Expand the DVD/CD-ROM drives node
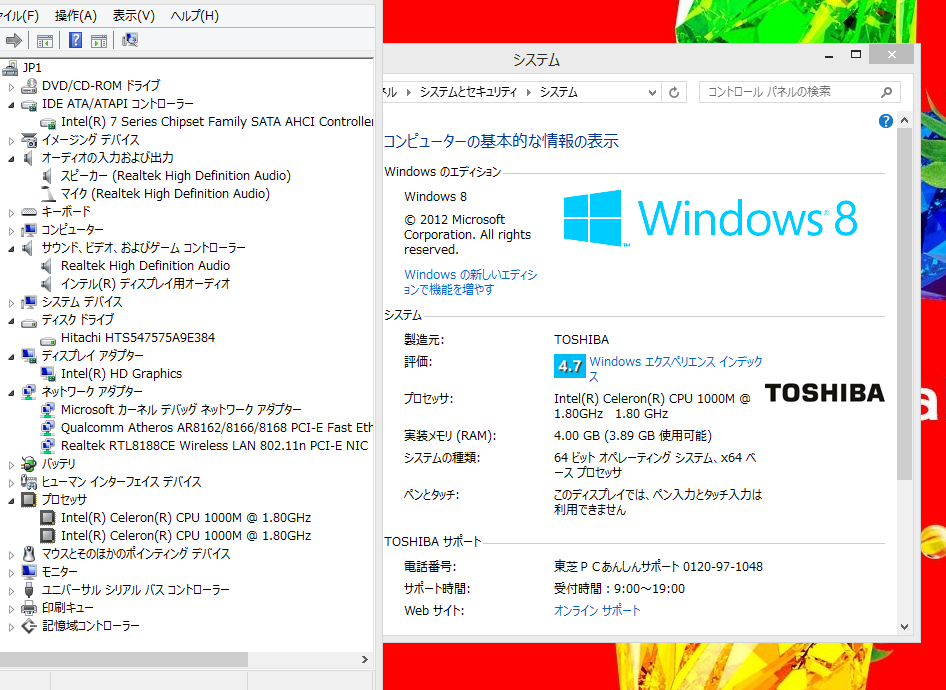This screenshot has height=690, width=946. (11, 87)
